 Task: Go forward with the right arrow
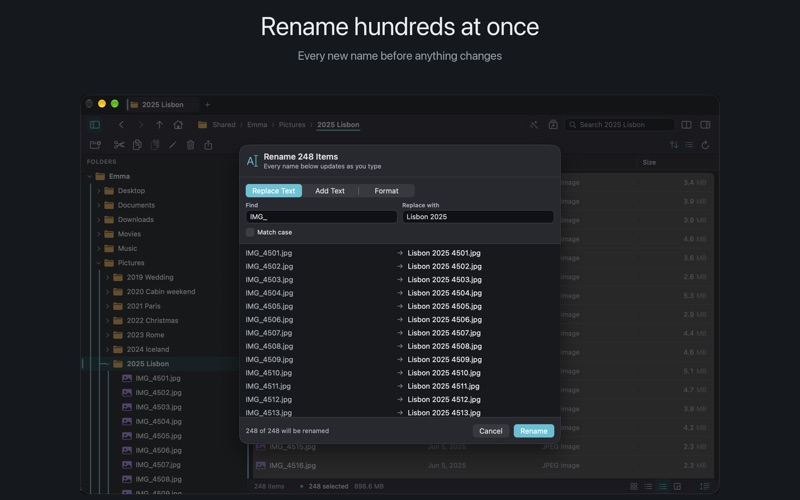[141, 124]
